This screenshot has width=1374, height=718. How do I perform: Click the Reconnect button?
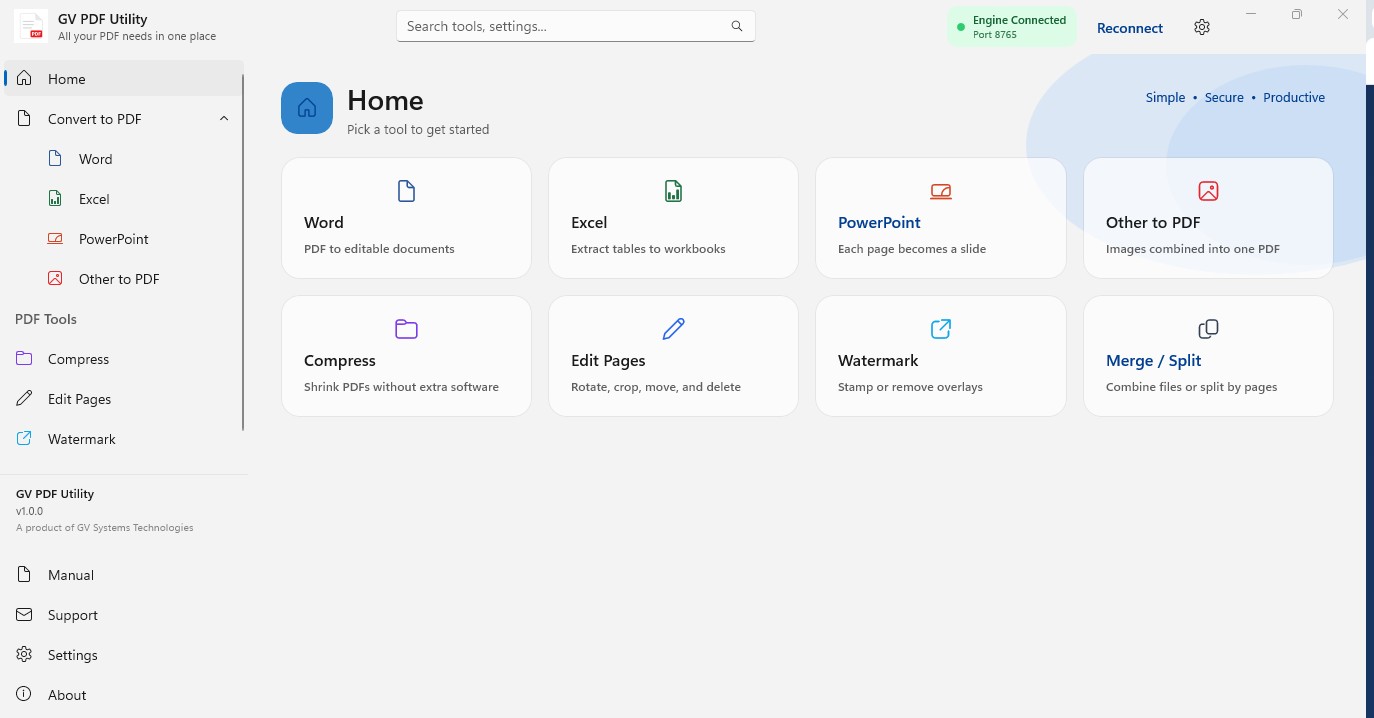pyautogui.click(x=1130, y=28)
